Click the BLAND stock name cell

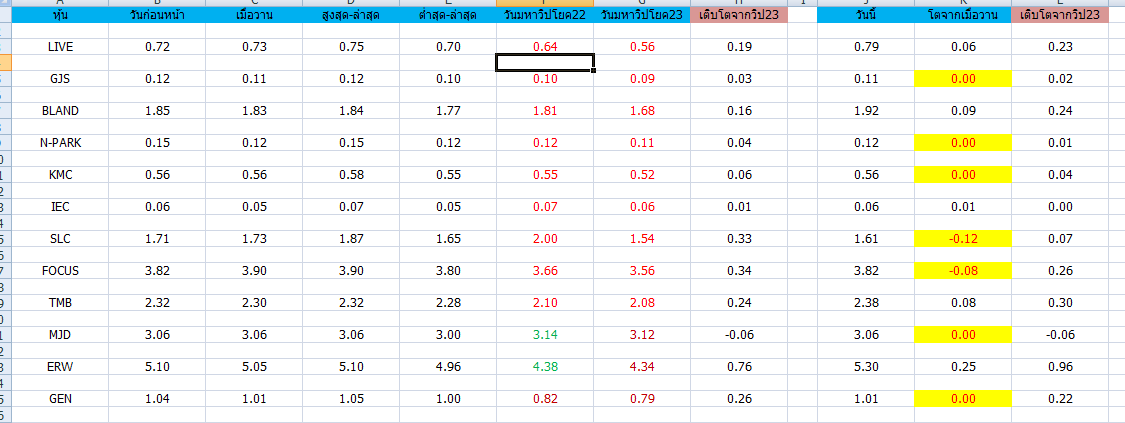click(60, 111)
